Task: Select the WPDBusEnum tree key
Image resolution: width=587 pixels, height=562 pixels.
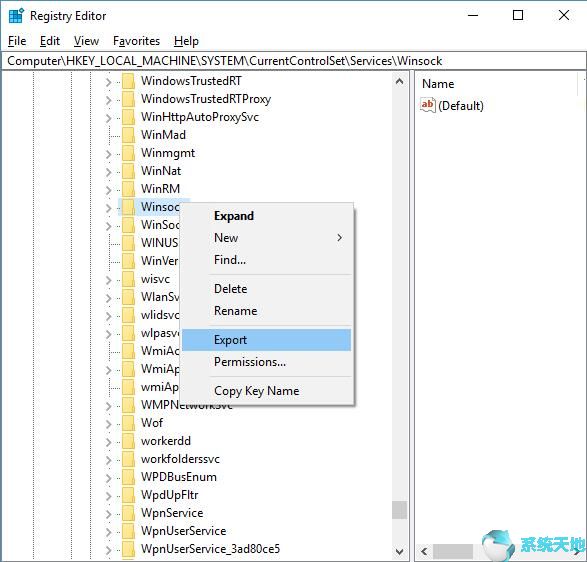Action: [x=179, y=477]
